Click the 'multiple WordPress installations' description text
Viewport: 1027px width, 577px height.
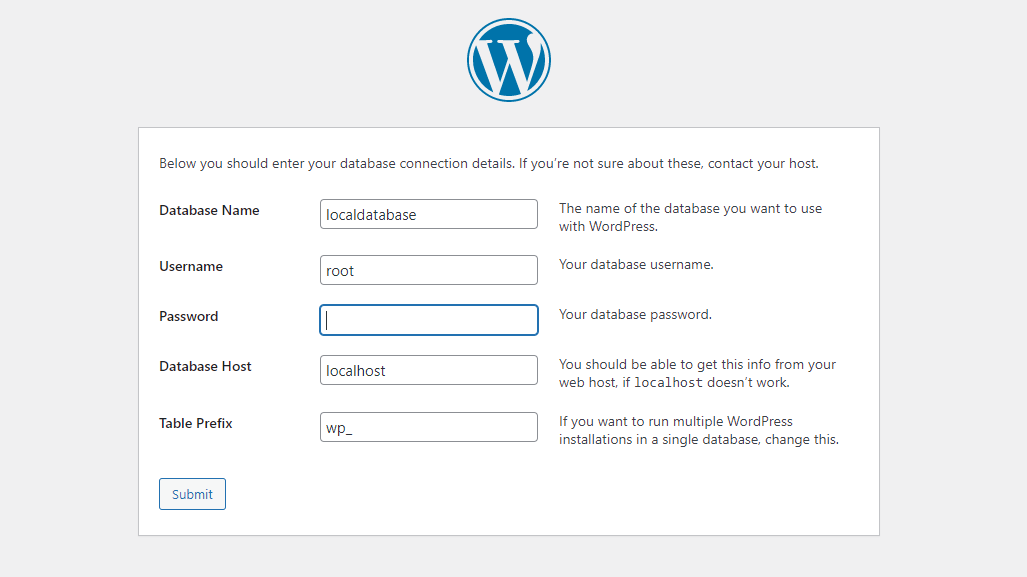[x=699, y=430]
